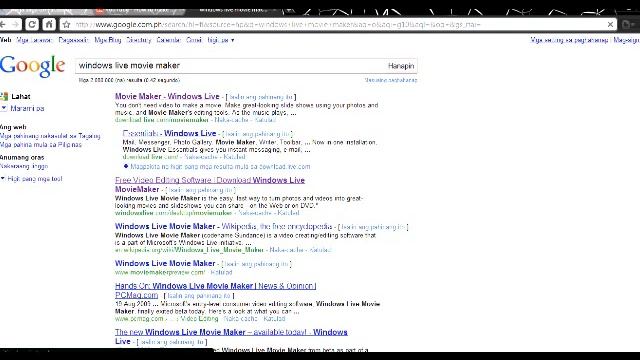Expand Higit pang mga tool
Viewport: 640px width, 360px height.
click(32, 179)
